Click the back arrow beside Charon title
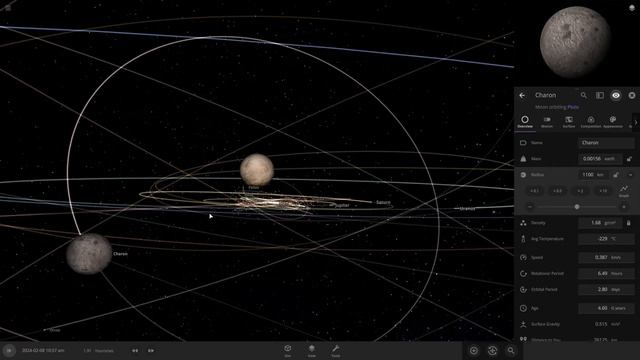Screen dimensions: 640x360 pyautogui.click(x=522, y=95)
